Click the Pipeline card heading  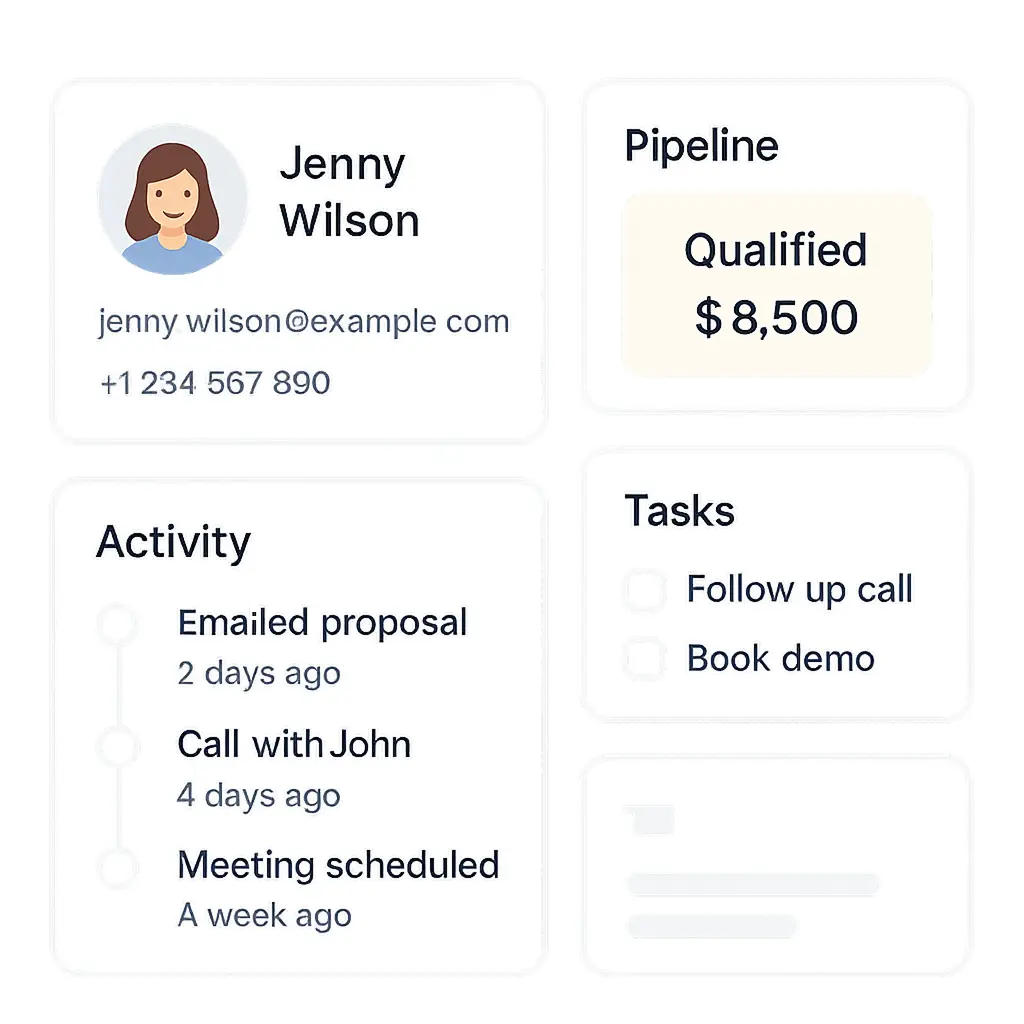(x=701, y=147)
